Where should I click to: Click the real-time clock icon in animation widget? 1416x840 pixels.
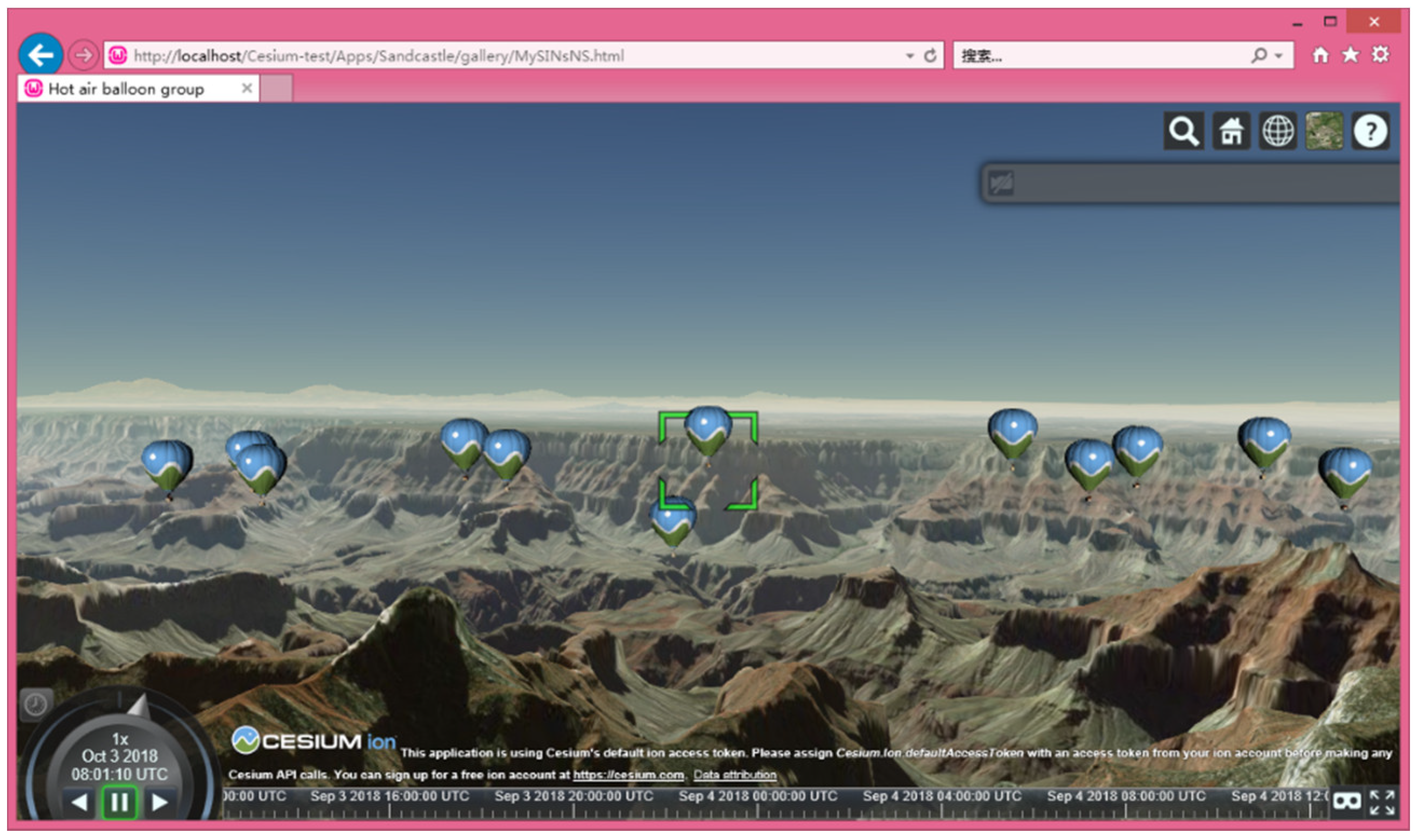(36, 705)
